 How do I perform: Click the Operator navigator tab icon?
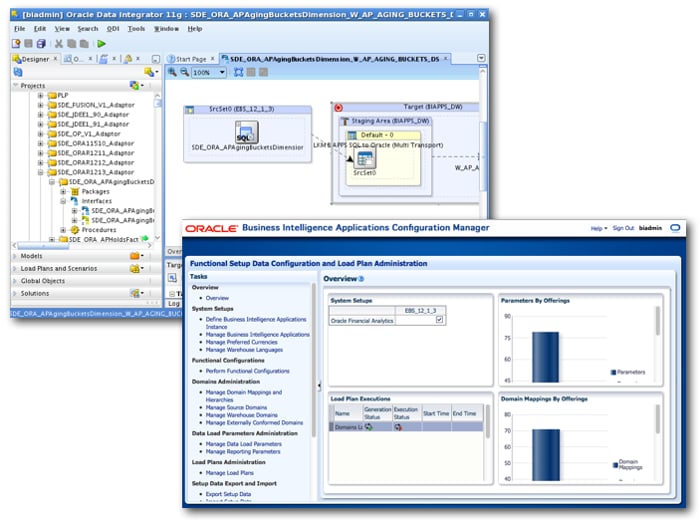coord(68,58)
